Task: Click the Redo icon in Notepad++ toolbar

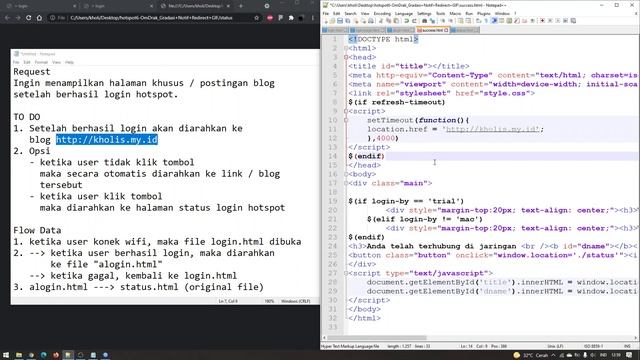Action: point(414,21)
